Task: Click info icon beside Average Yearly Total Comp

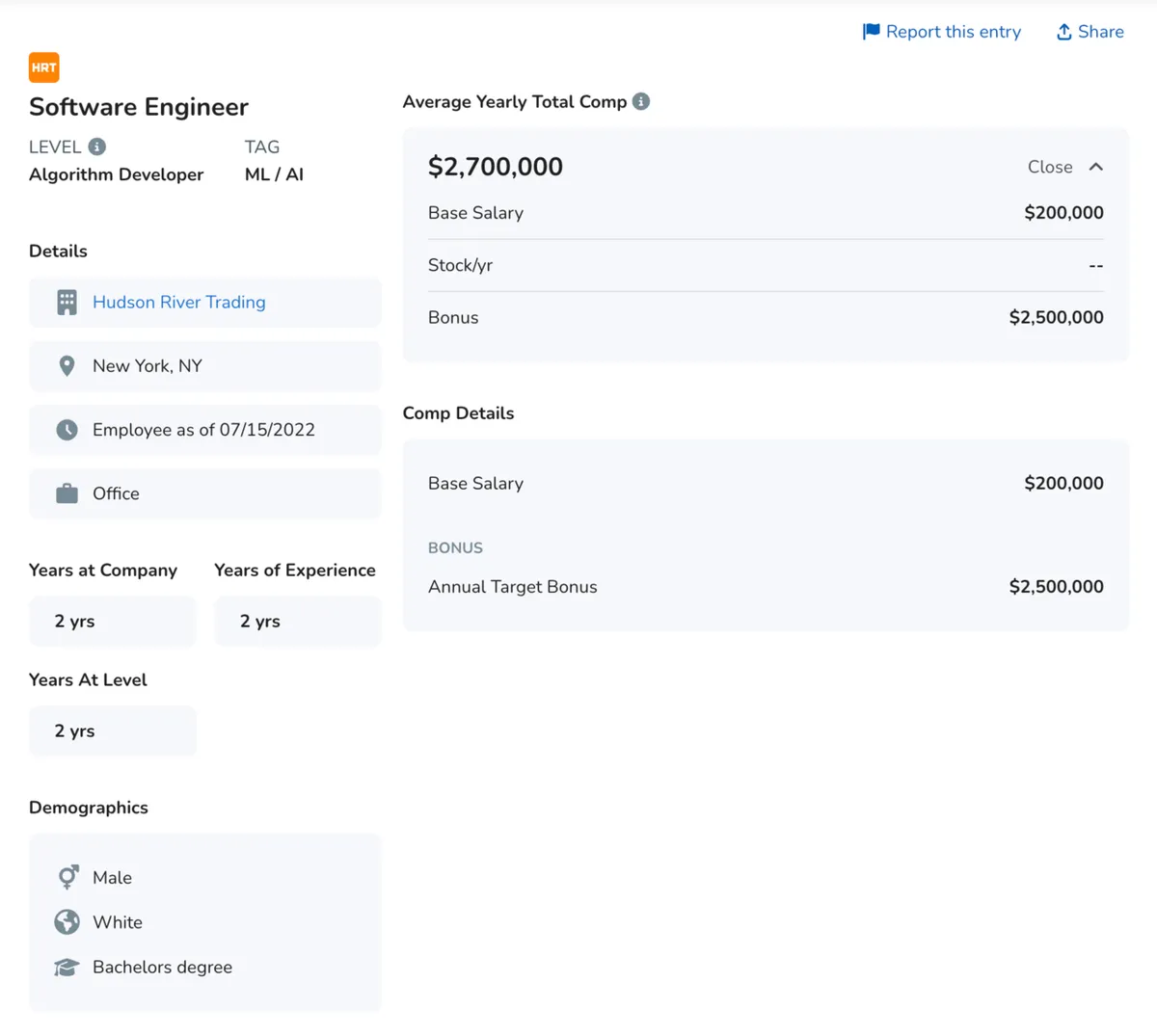Action: click(641, 101)
